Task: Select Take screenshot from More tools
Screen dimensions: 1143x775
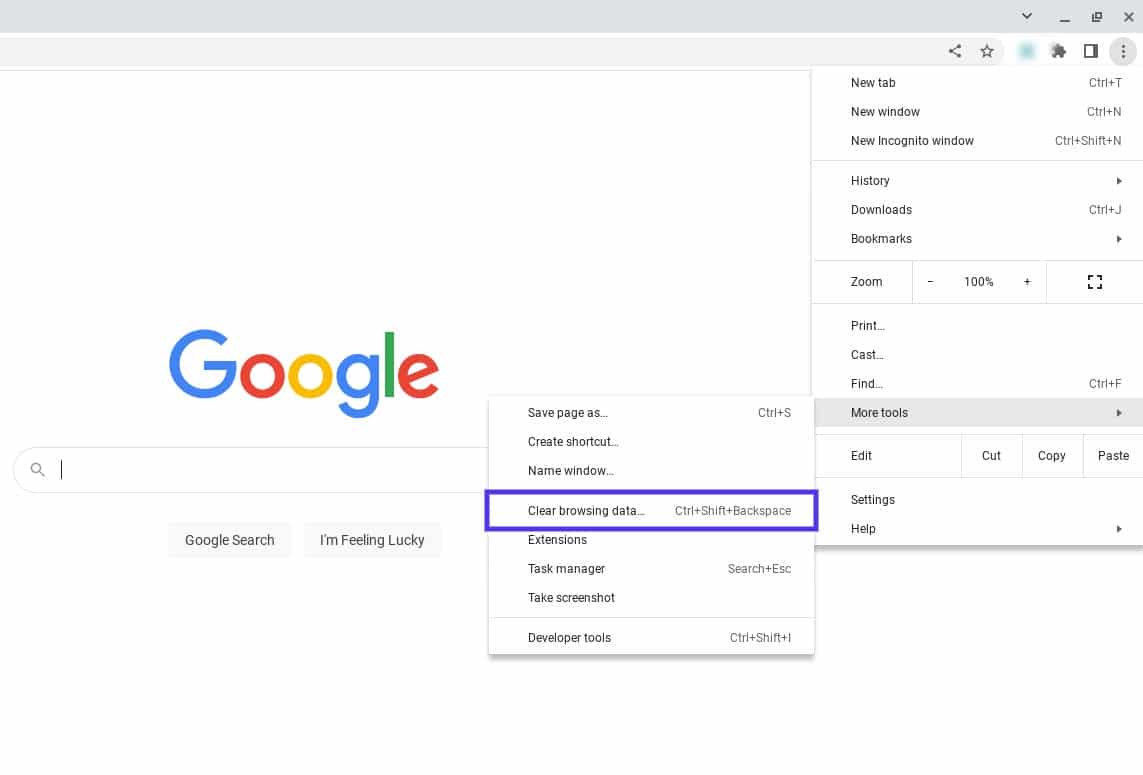Action: click(571, 597)
